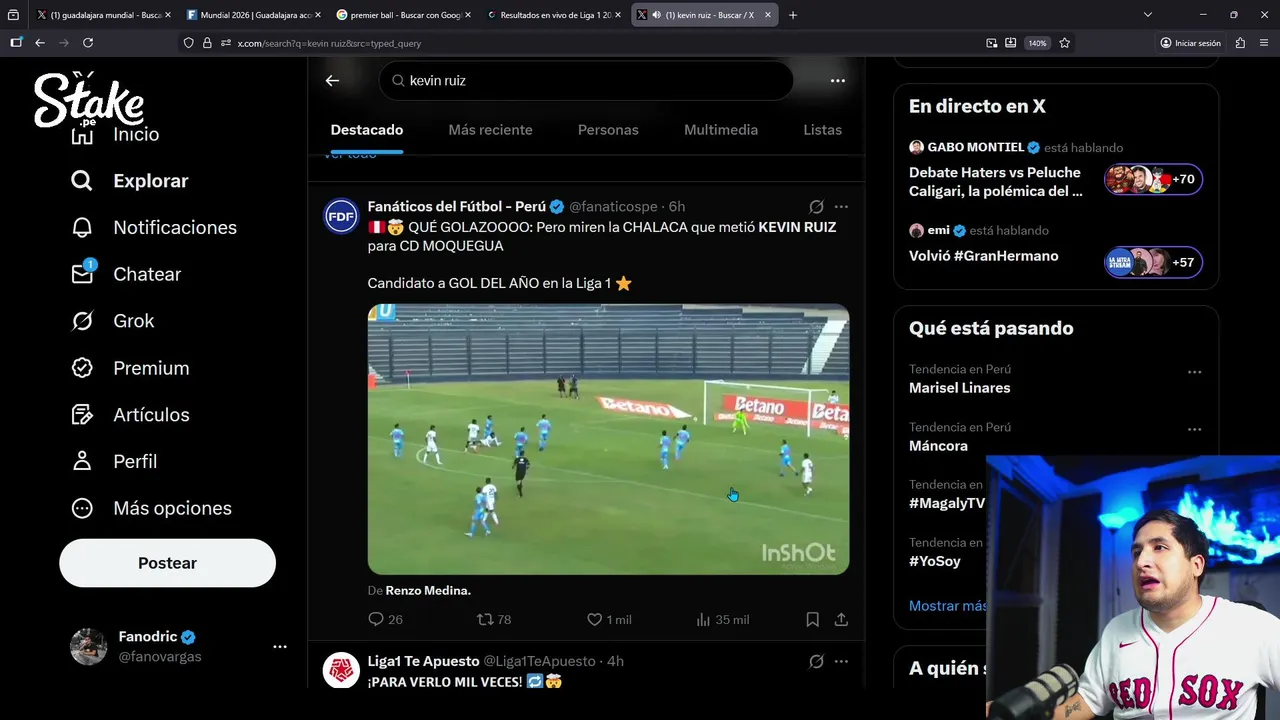Click the back arrow beside search box
The width and height of the screenshot is (1280, 720).
pos(332,81)
